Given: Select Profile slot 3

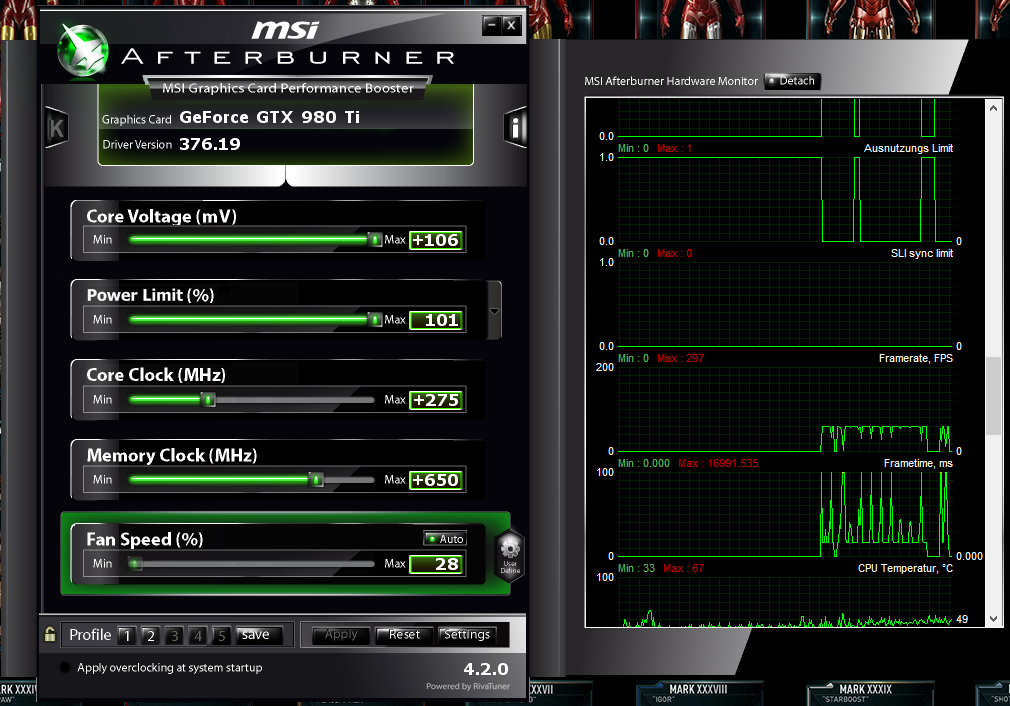Looking at the screenshot, I should (x=175, y=635).
